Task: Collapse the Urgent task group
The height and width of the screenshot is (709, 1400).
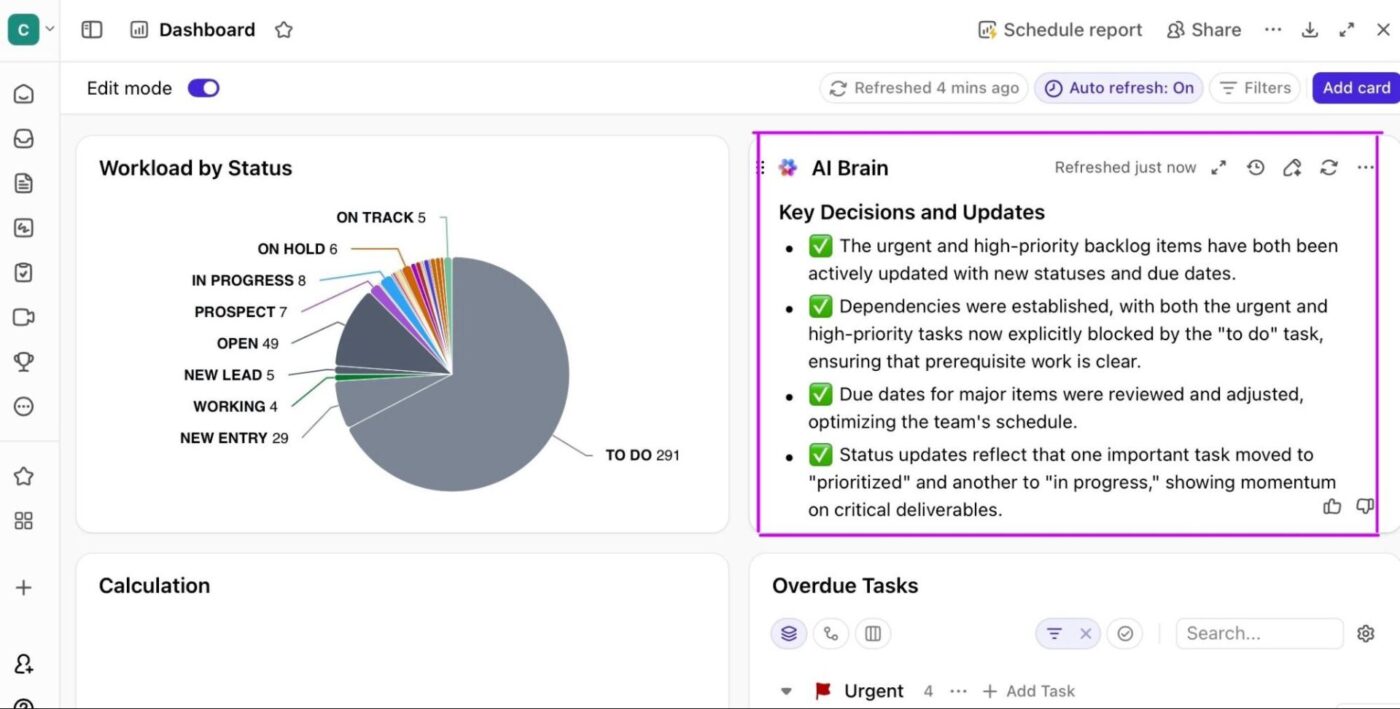Action: tap(786, 690)
